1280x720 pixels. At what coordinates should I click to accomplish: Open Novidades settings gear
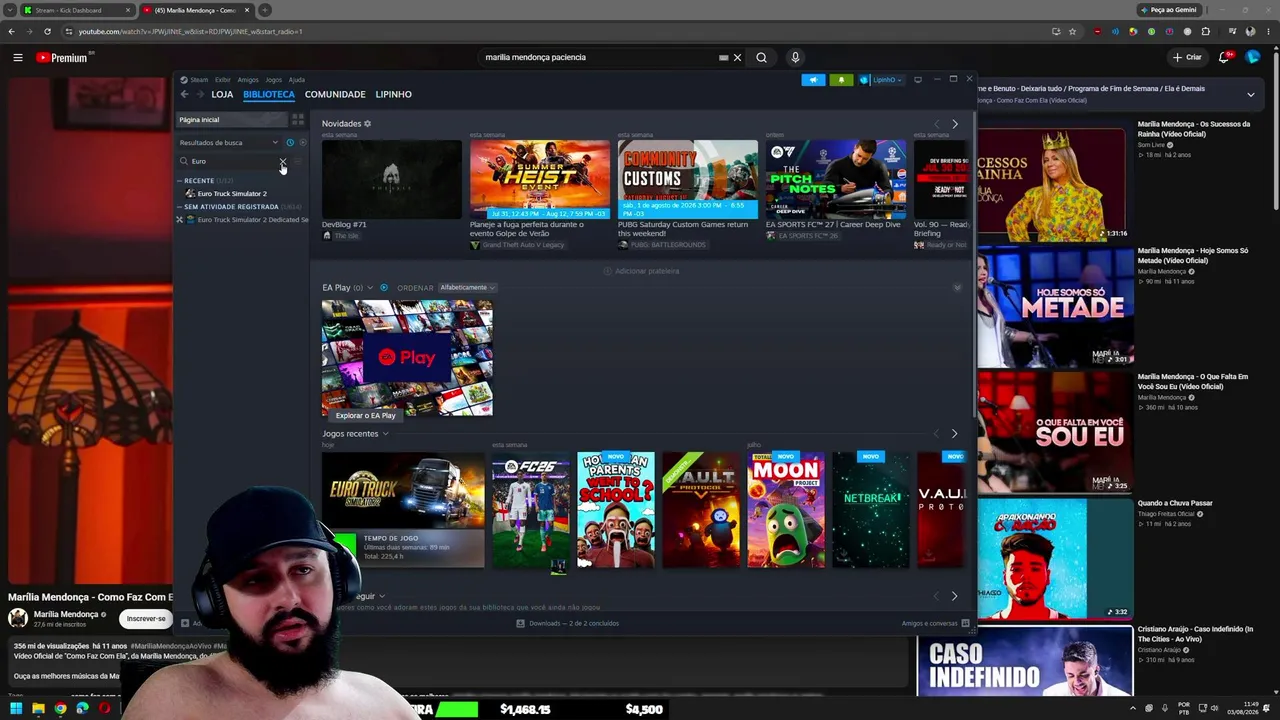point(368,124)
